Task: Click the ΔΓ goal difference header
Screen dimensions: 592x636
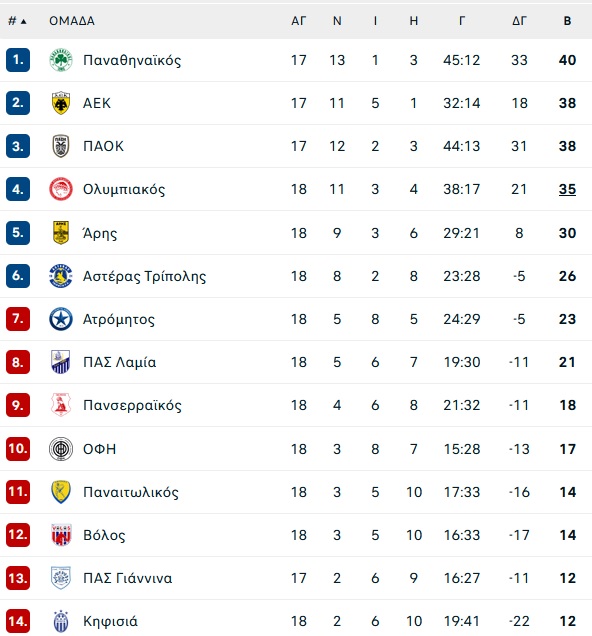Action: 519,21
